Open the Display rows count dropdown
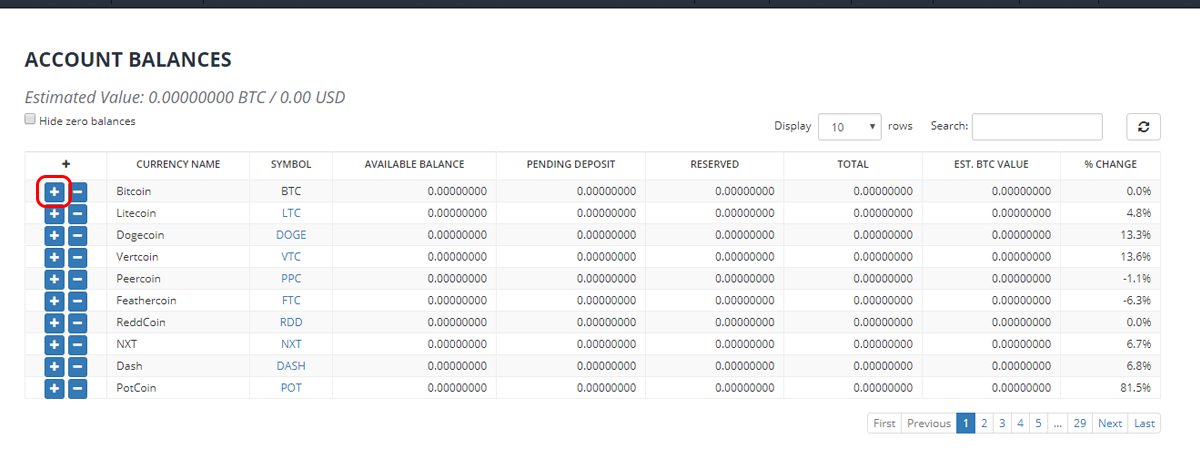Screen dimensions: 1200x461 point(849,127)
